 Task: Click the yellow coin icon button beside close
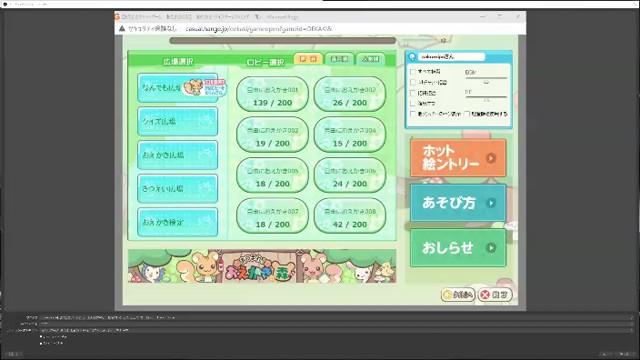click(x=458, y=294)
